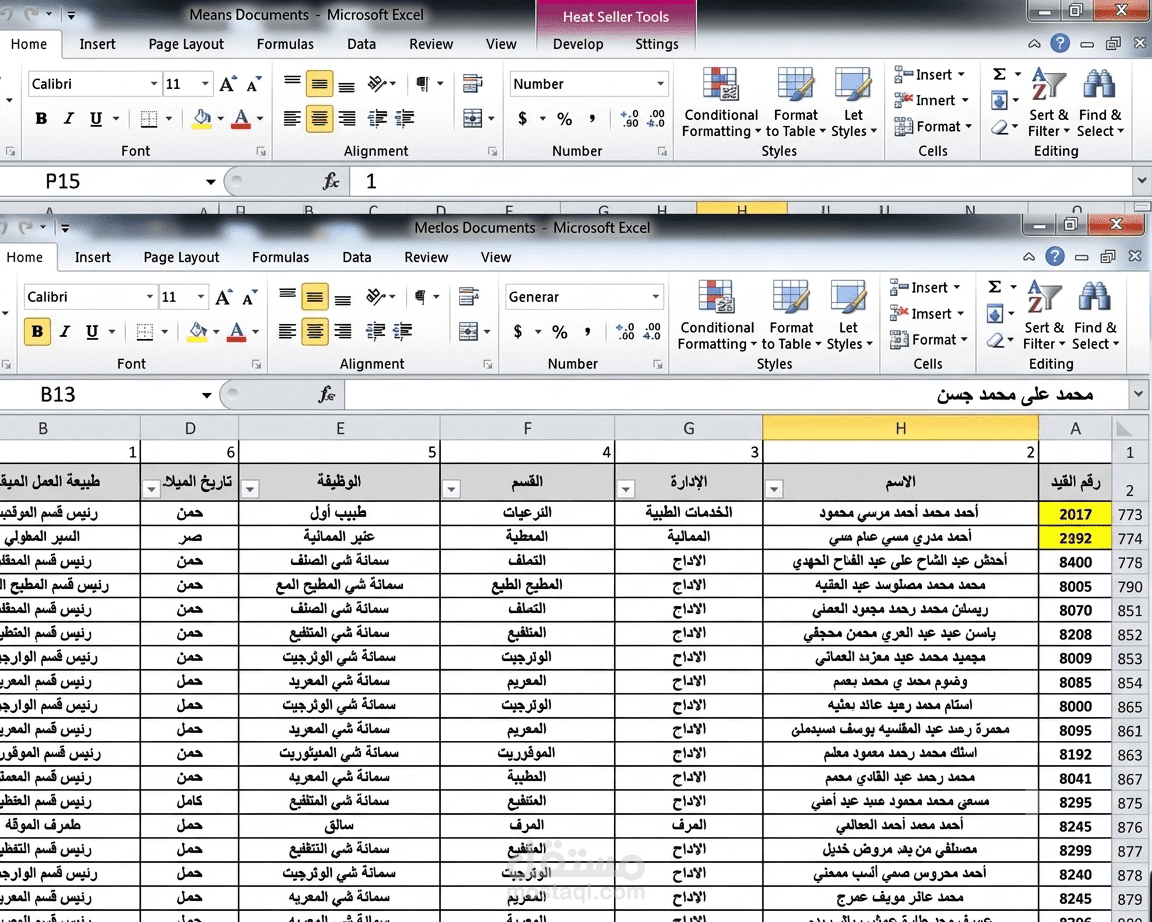Click Format to Table icon in back window
Viewport: 1152px width, 922px height.
click(x=796, y=83)
